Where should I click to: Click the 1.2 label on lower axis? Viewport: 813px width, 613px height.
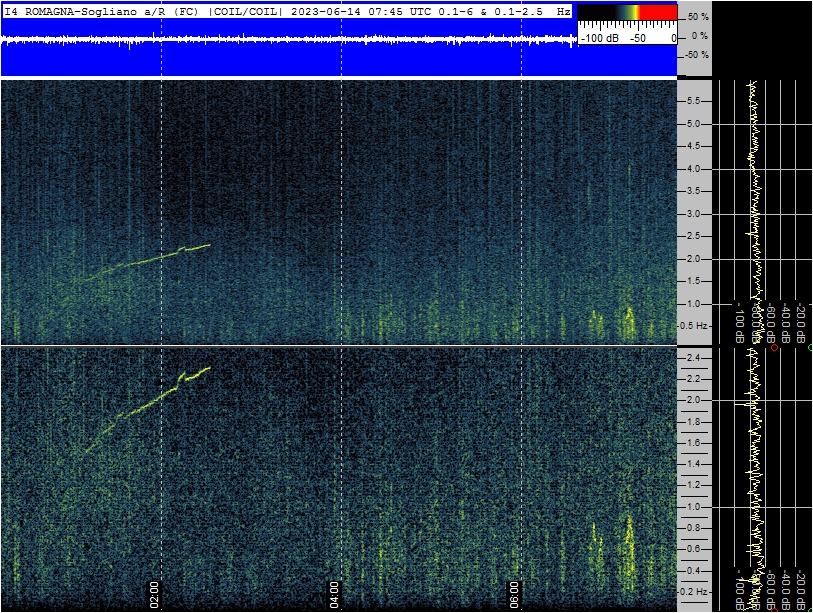tap(693, 485)
